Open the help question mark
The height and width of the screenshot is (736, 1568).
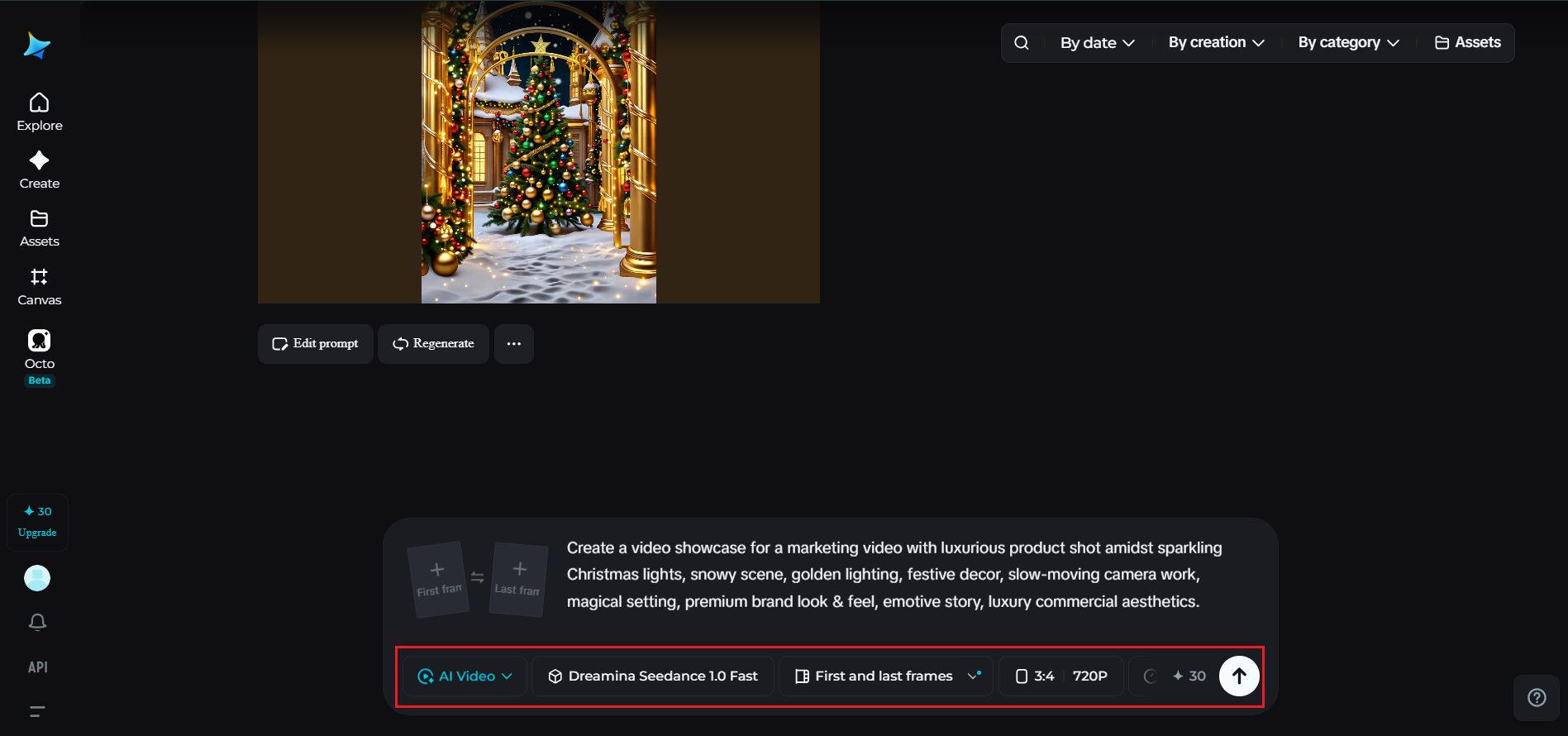click(1537, 698)
